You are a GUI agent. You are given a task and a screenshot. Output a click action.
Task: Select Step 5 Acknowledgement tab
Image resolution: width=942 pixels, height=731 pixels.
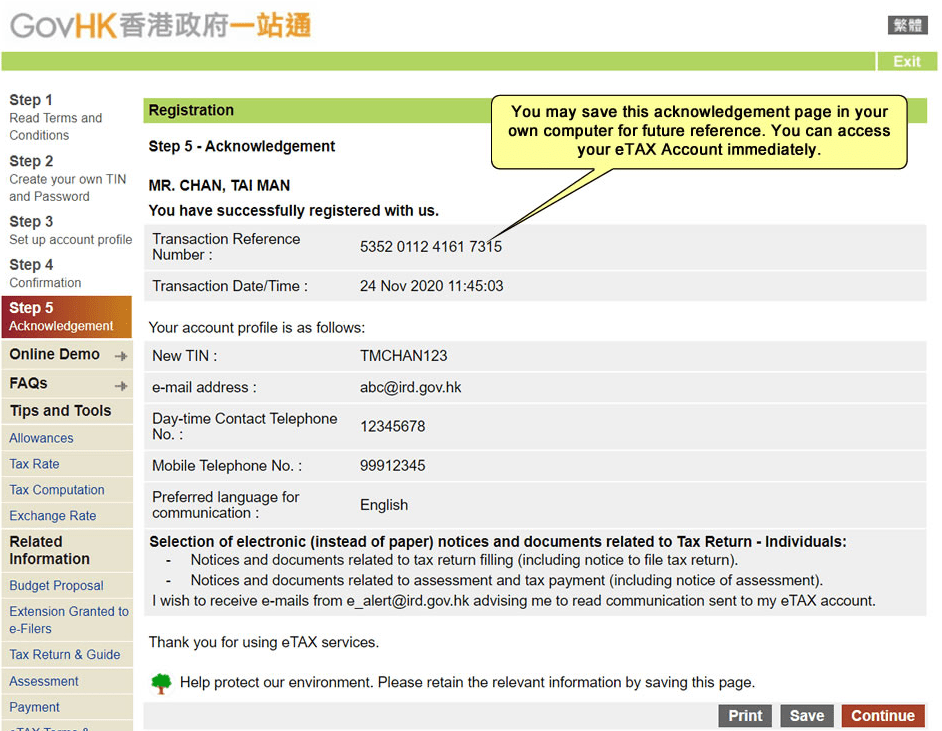tap(67, 317)
